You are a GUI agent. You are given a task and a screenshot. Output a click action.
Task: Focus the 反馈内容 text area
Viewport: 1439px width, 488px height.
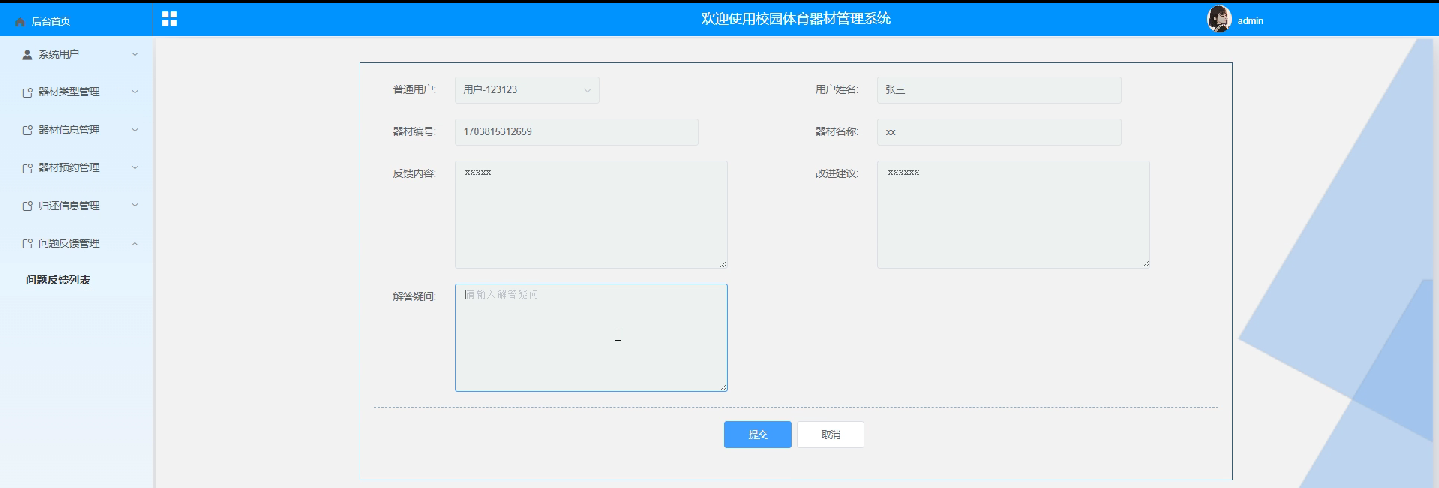[591, 215]
